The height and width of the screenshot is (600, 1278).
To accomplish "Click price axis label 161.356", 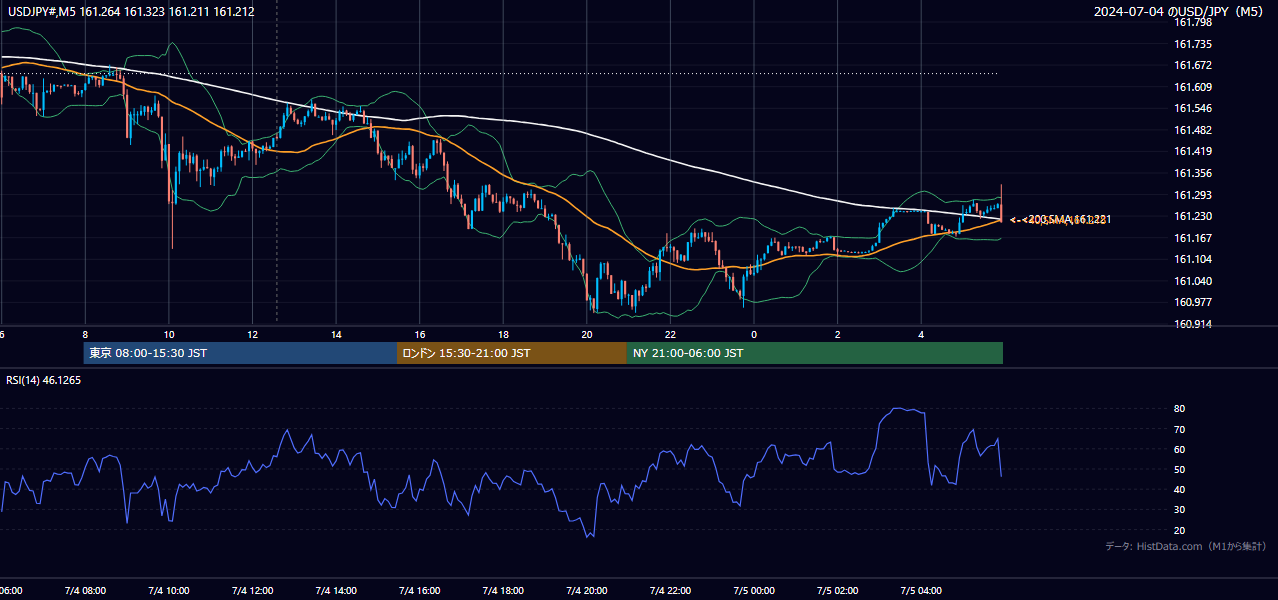I will pyautogui.click(x=1193, y=173).
